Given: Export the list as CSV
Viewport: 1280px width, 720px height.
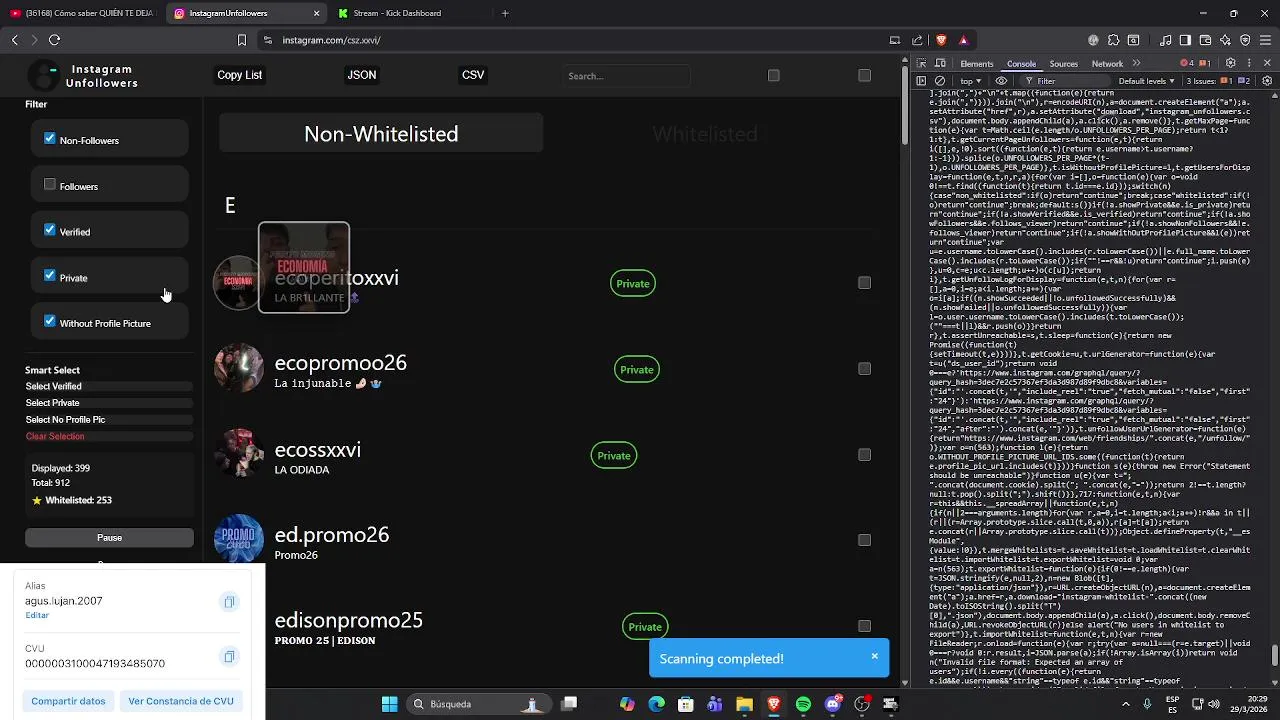Looking at the screenshot, I should point(473,75).
